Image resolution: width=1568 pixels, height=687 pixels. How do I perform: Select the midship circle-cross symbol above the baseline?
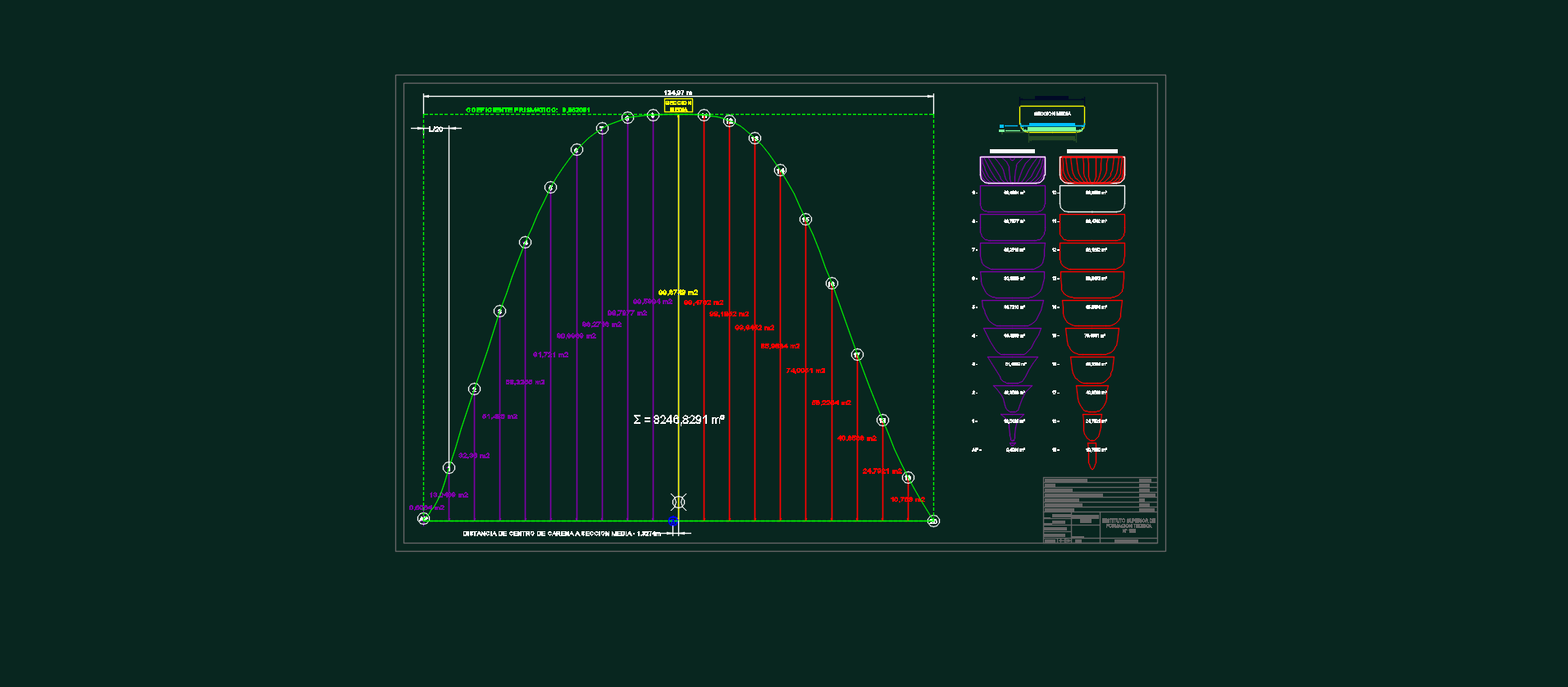point(678,502)
